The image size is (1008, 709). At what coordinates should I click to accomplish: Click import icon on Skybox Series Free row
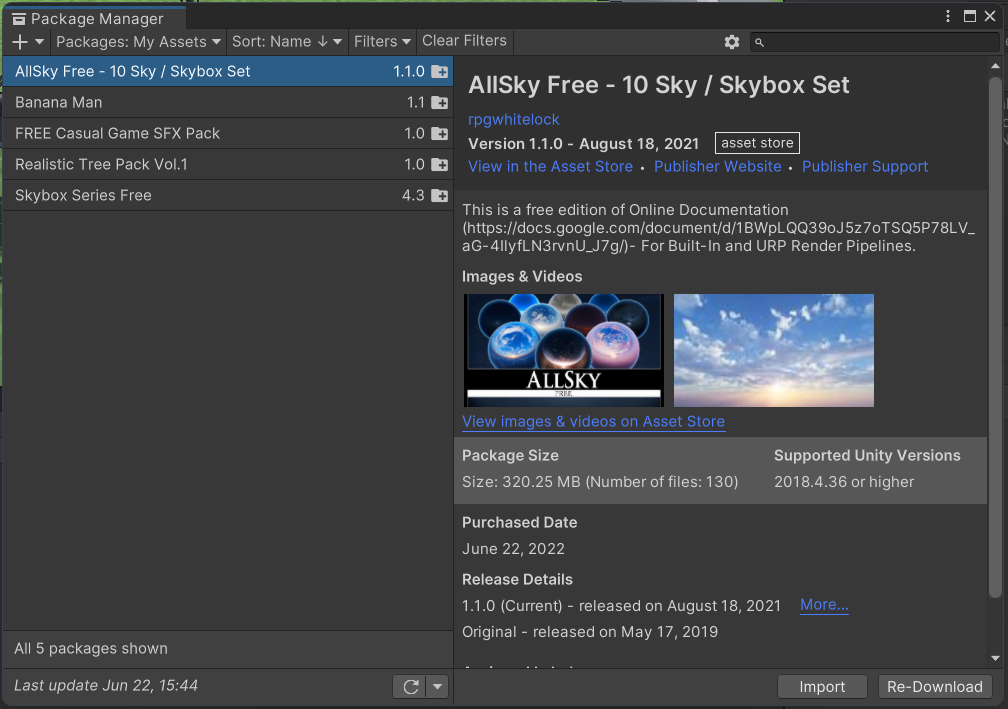click(440, 195)
